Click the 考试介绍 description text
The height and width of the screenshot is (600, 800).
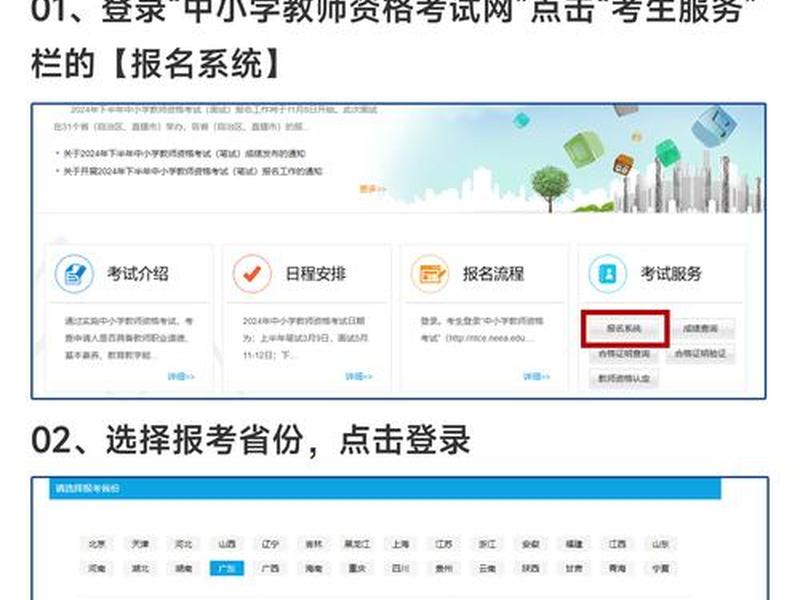point(129,338)
